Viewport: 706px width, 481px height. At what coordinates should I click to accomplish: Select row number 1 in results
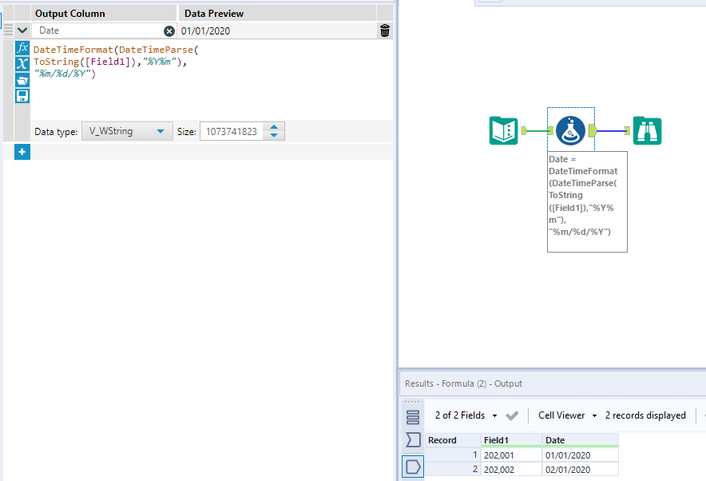coord(453,455)
